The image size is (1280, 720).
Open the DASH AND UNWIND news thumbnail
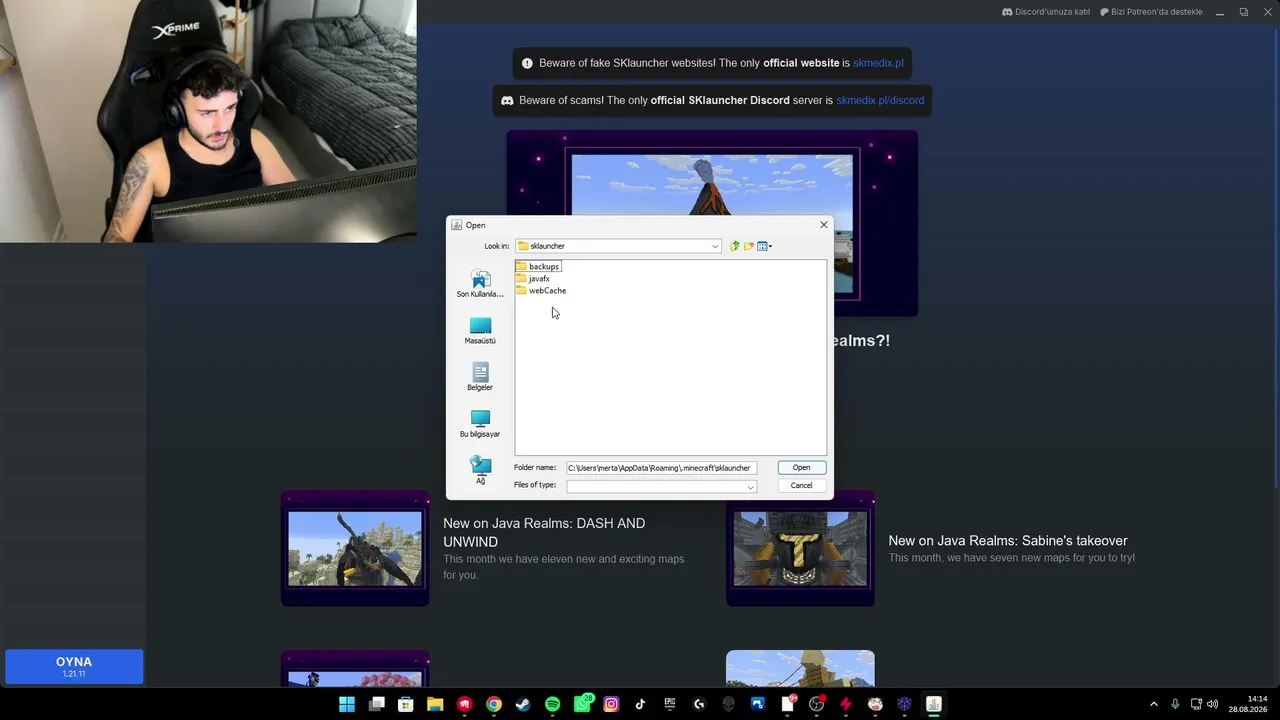[x=355, y=548]
